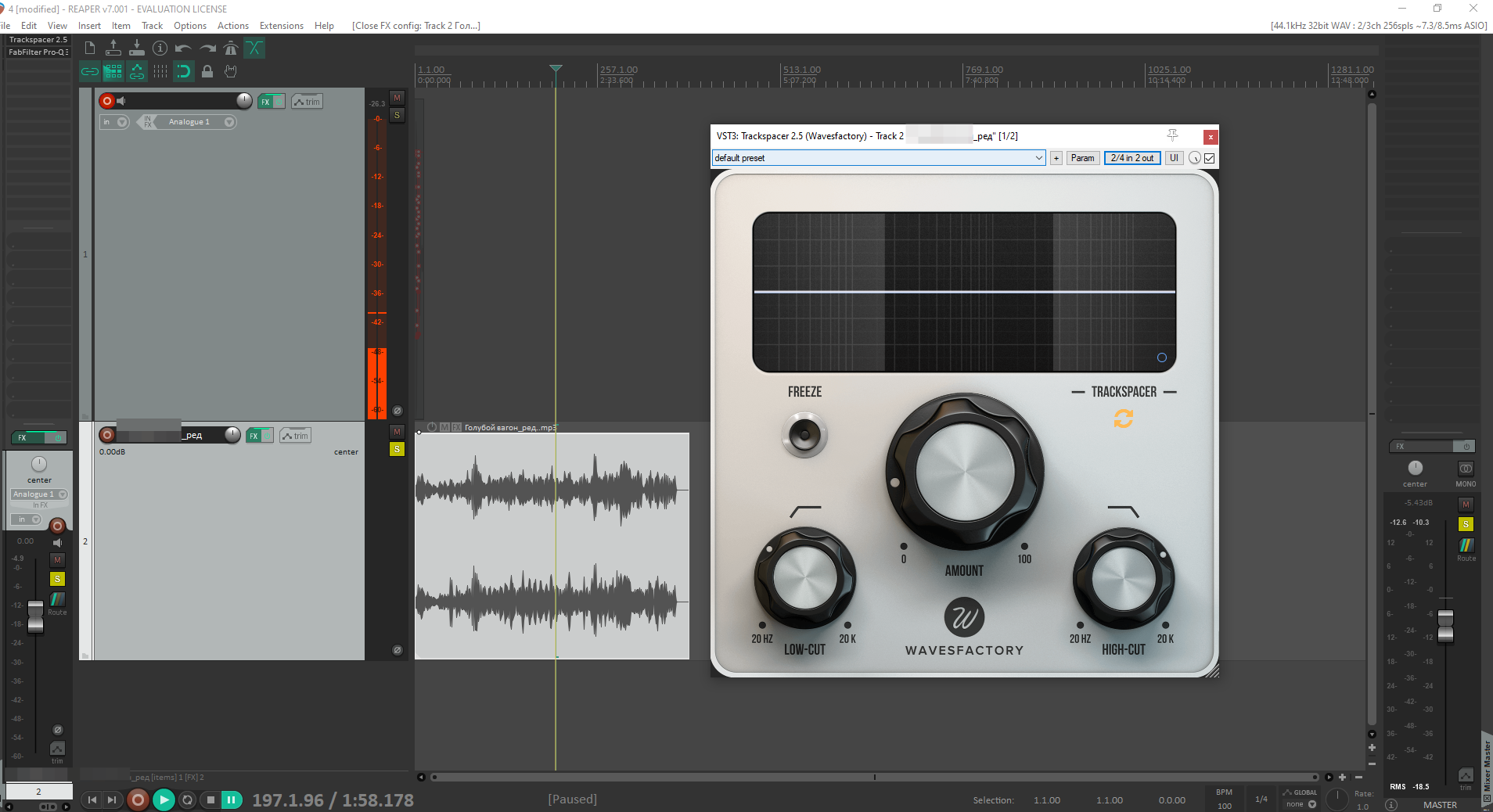Toggle item grouping link icon
Screen dimensions: 1493x812
(x=90, y=71)
